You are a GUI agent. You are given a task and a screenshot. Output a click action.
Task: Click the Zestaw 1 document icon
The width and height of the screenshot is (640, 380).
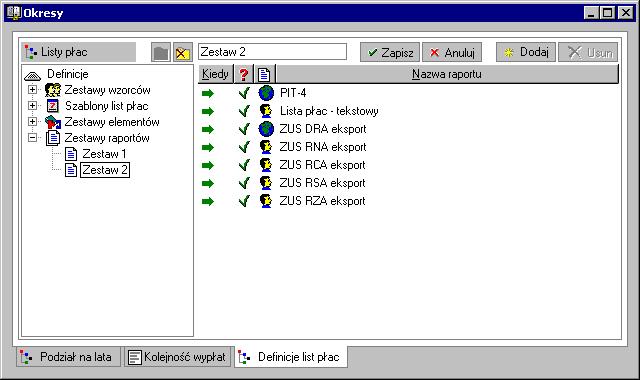(71, 154)
